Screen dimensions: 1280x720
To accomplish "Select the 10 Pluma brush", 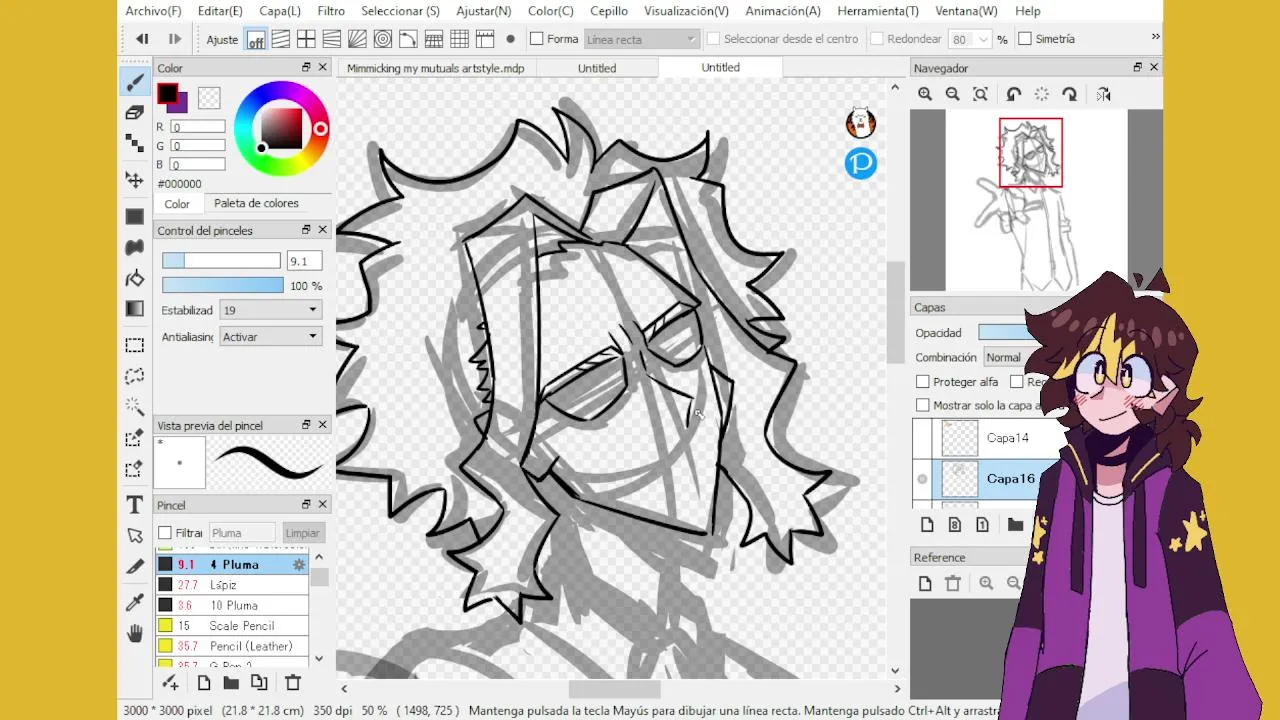I will [x=232, y=605].
